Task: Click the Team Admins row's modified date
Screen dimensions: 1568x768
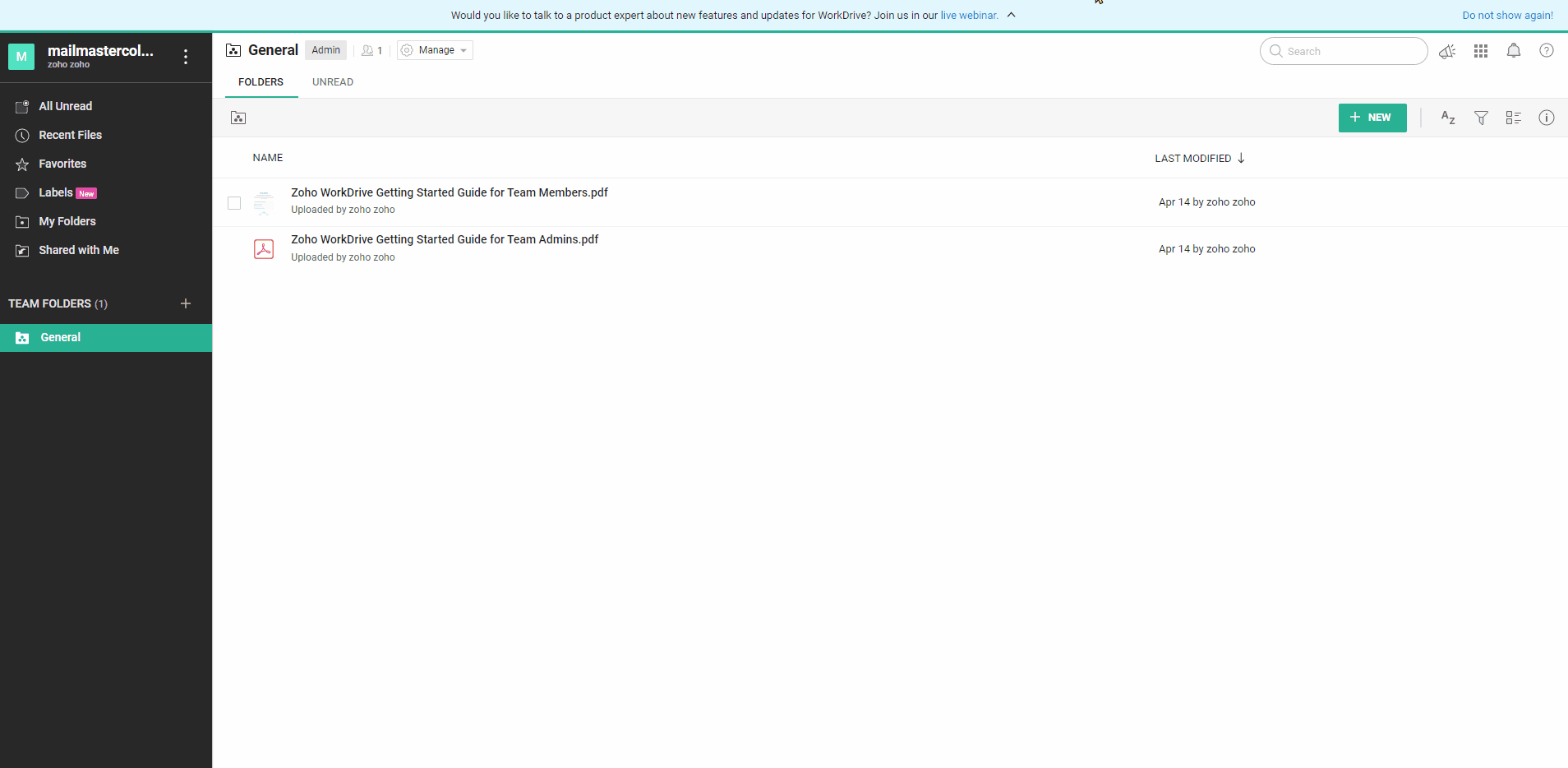Action: (x=1207, y=249)
